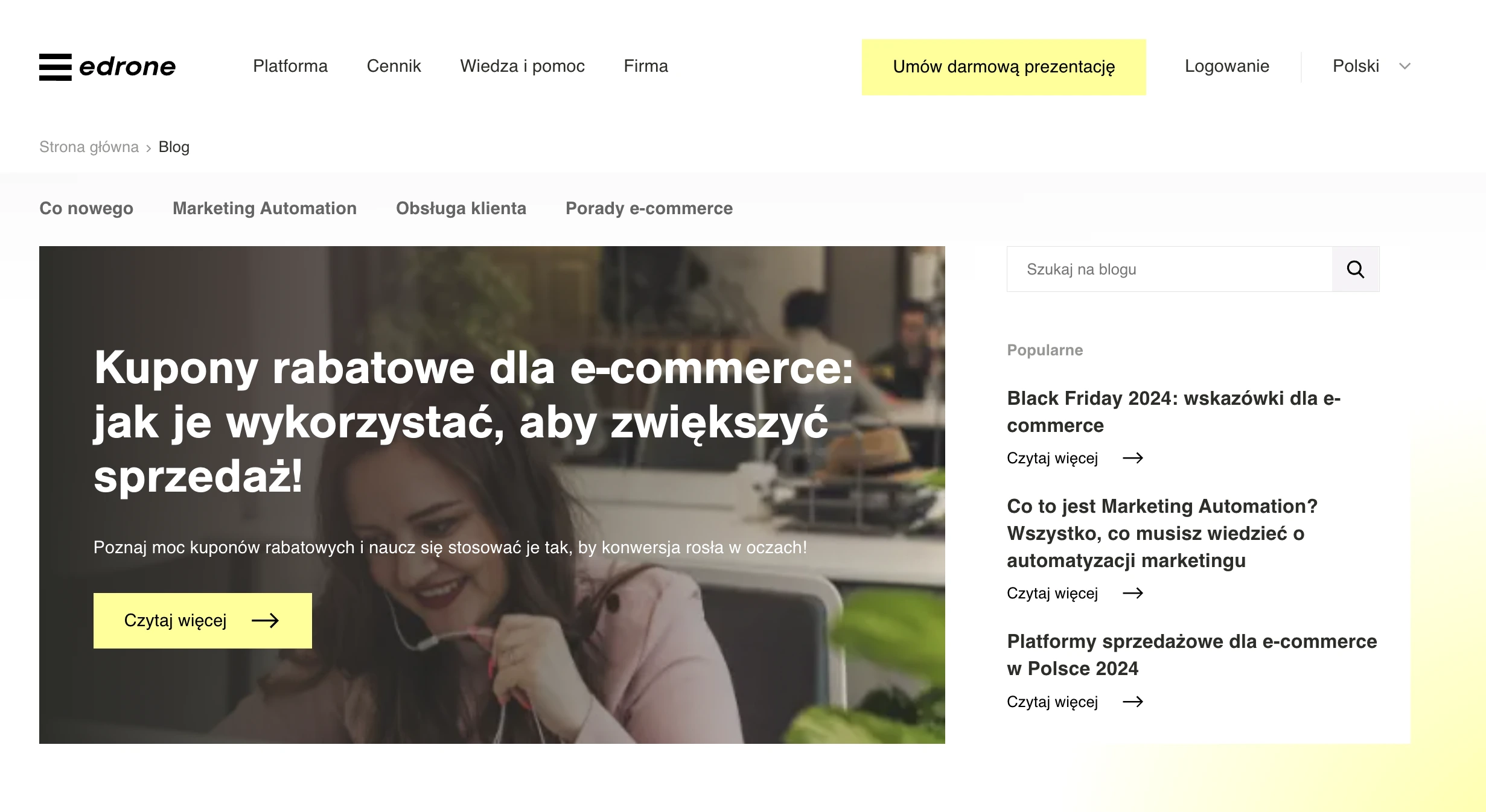
Task: Open the Platforma menu
Action: (290, 66)
